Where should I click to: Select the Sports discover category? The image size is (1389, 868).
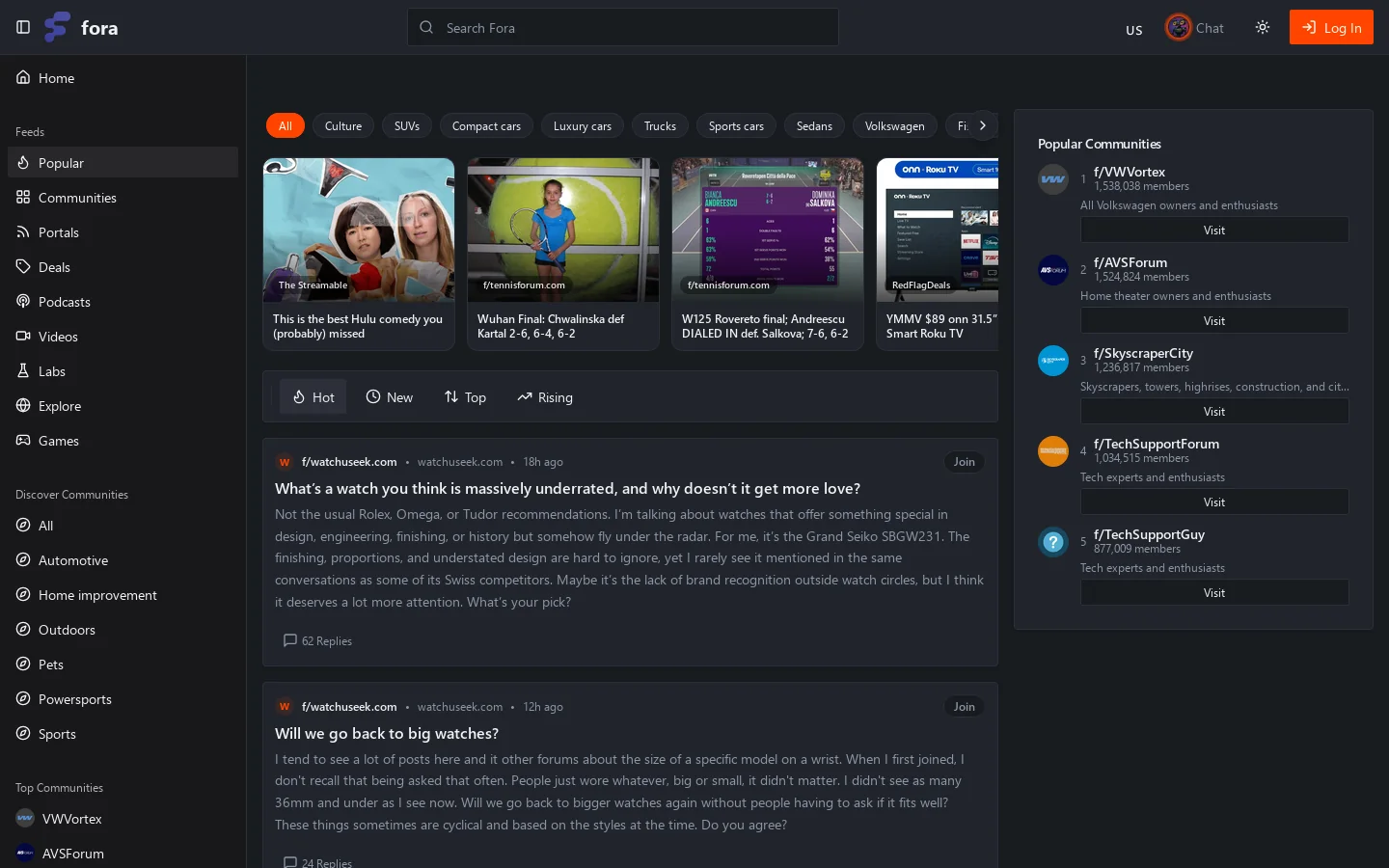pyautogui.click(x=123, y=733)
